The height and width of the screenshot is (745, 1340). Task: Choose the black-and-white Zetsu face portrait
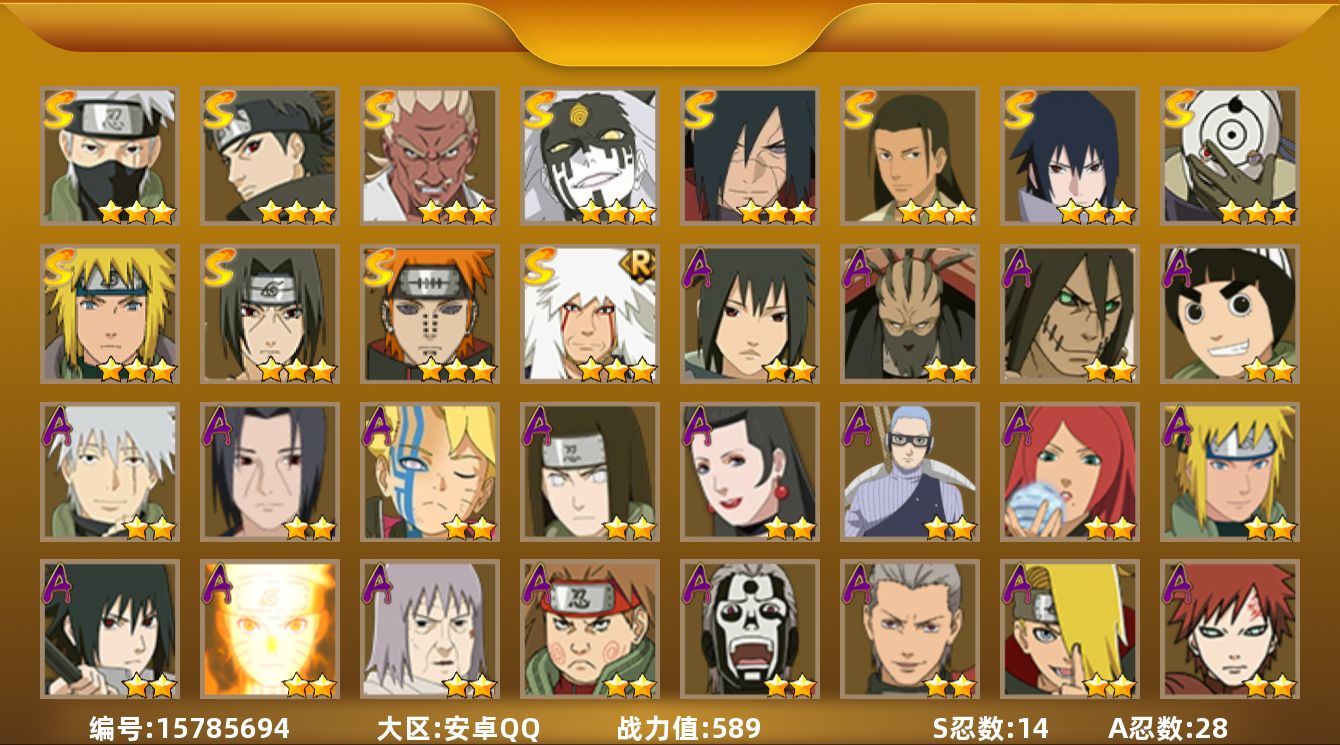pyautogui.click(x=590, y=155)
